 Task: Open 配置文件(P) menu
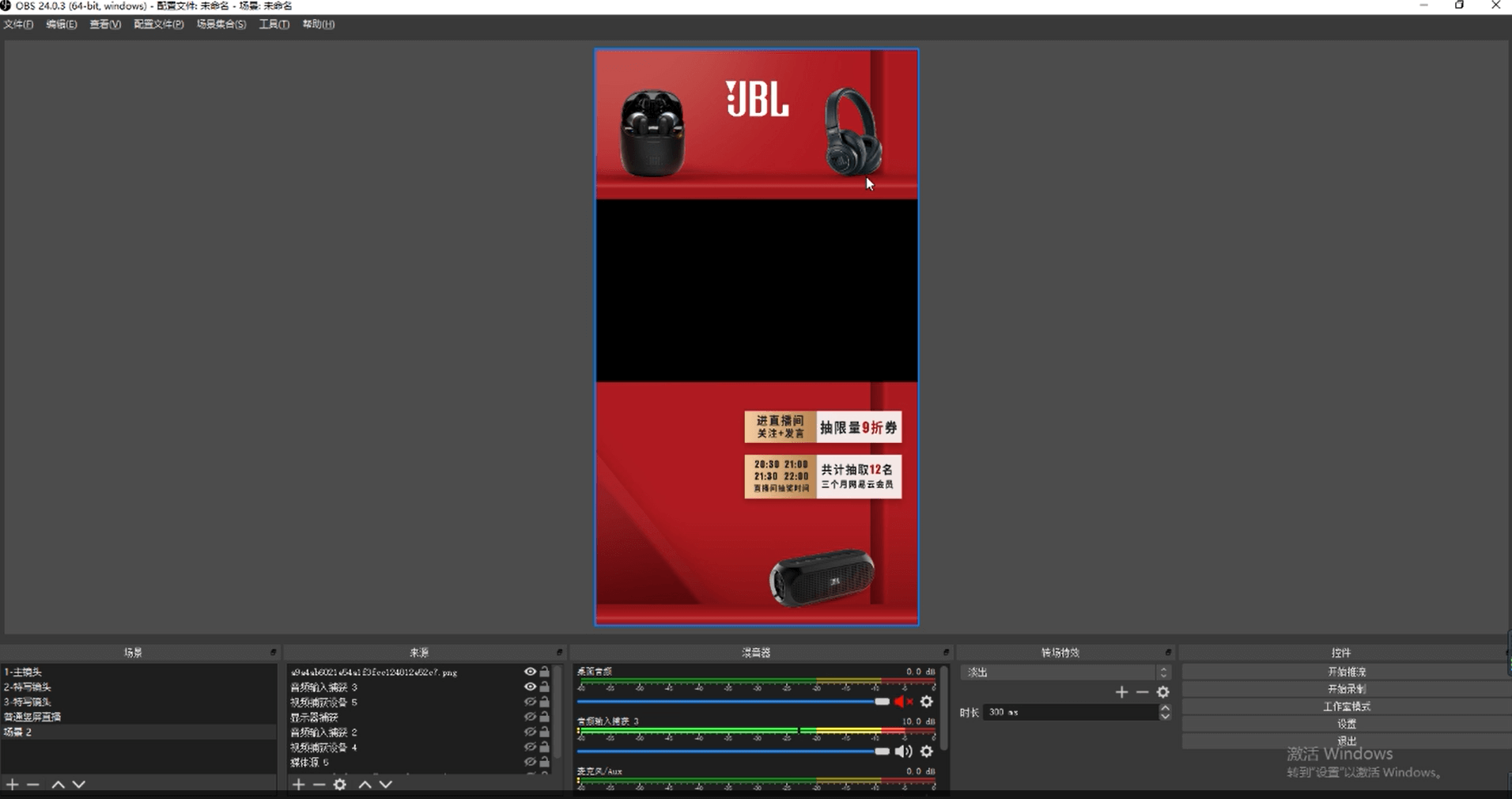click(159, 25)
